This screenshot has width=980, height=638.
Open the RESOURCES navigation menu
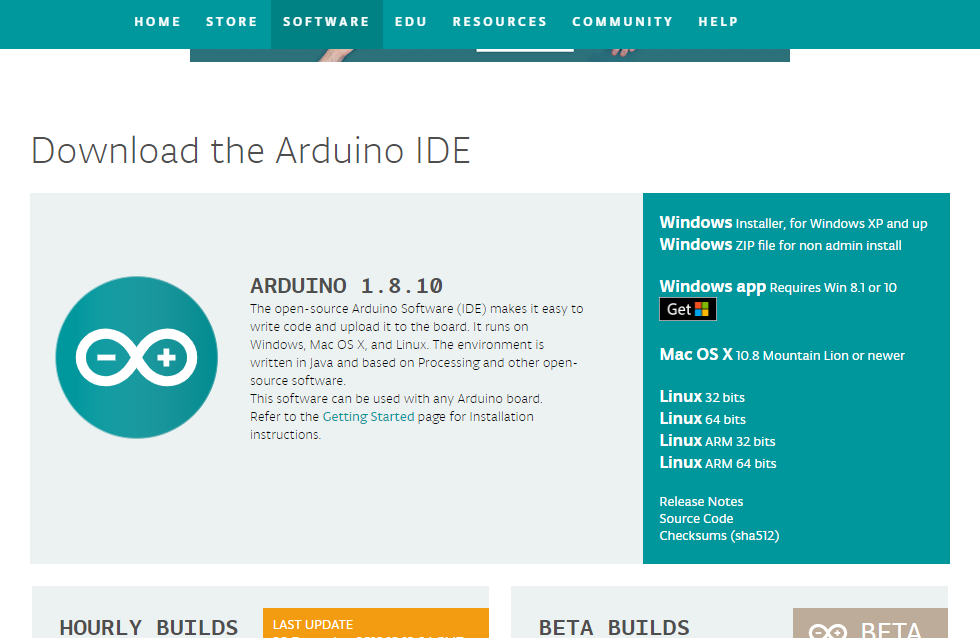point(499,22)
